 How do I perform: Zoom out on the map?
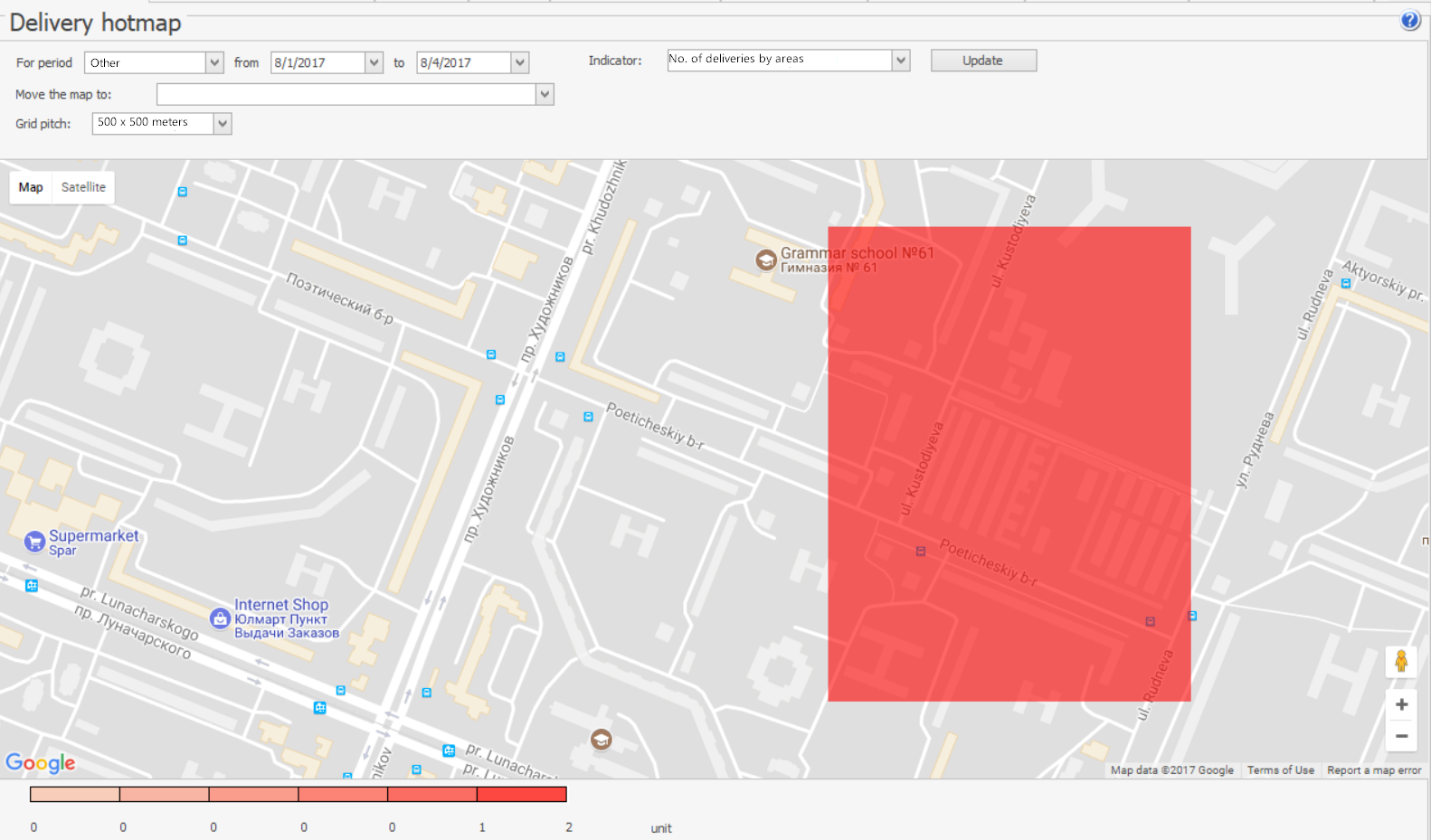(x=1401, y=736)
